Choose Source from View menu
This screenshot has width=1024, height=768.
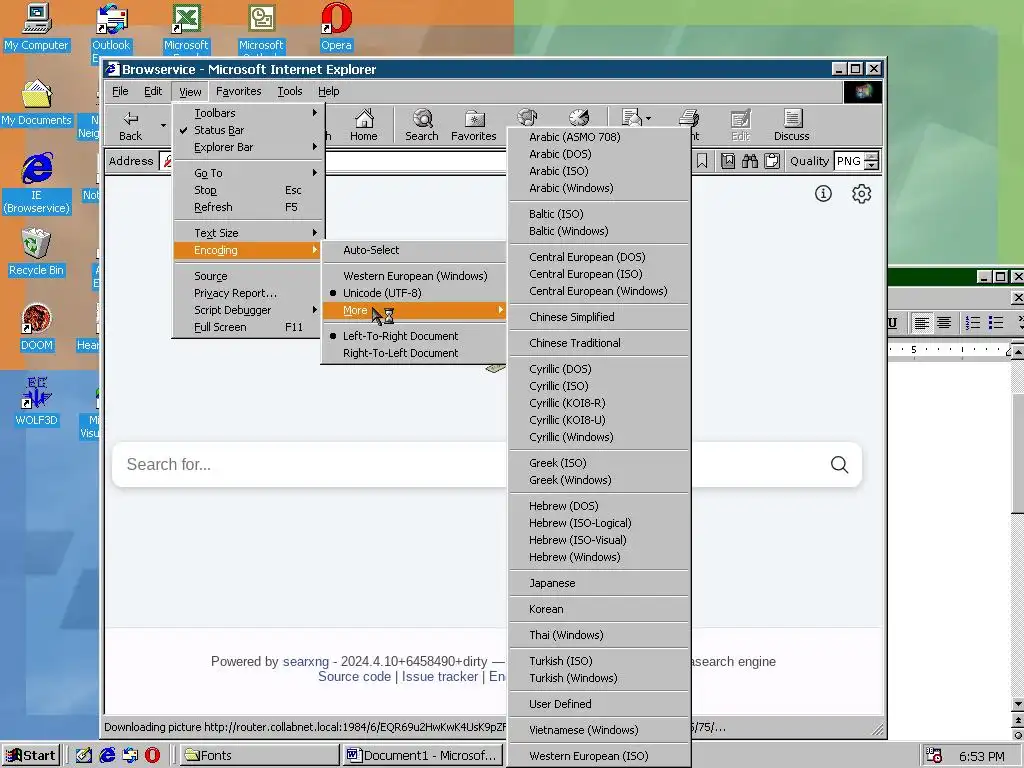pos(248,276)
